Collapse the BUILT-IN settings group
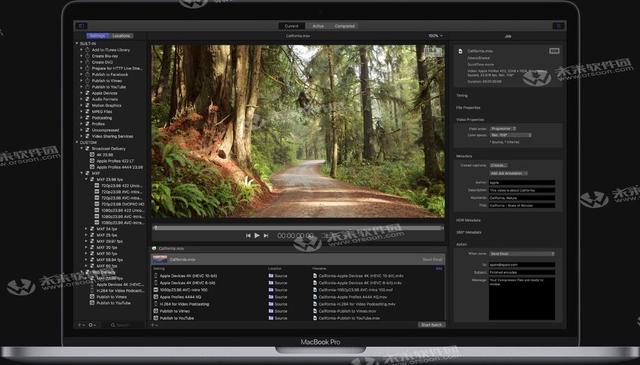The width and height of the screenshot is (640, 365). pyautogui.click(x=77, y=43)
